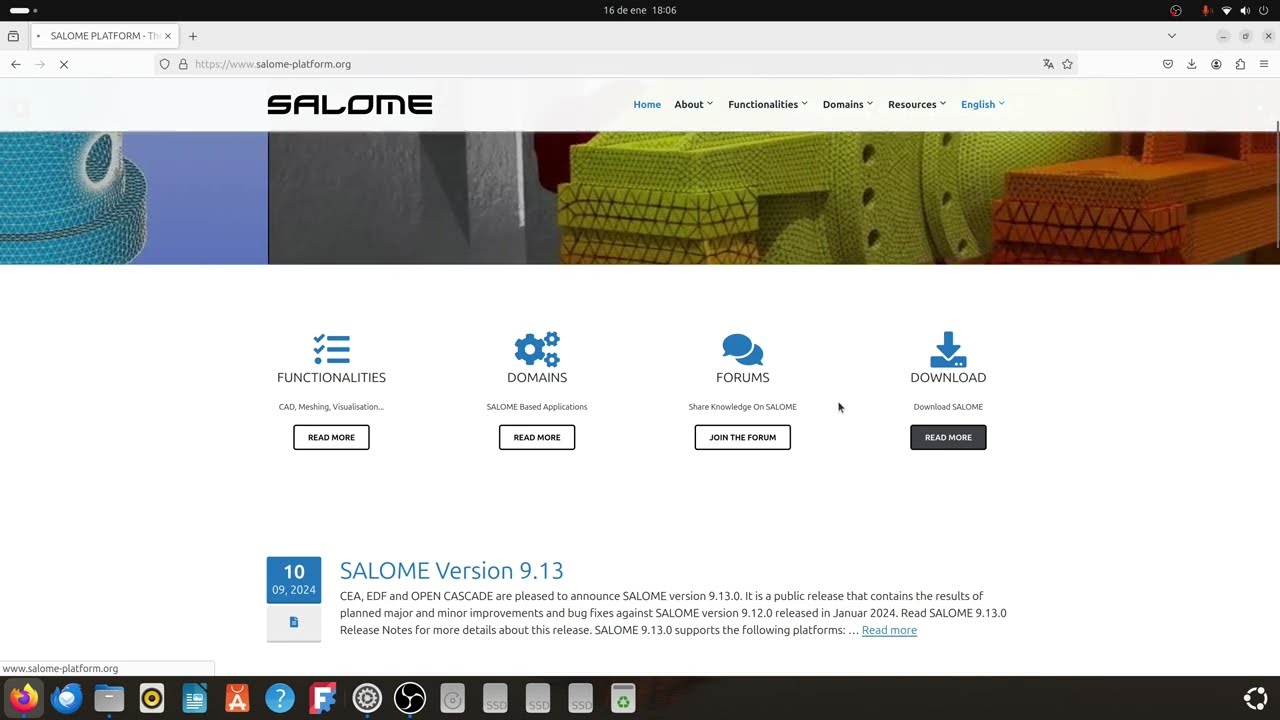
Task: Click the Show Apps Ubuntu logo button
Action: point(1255,698)
